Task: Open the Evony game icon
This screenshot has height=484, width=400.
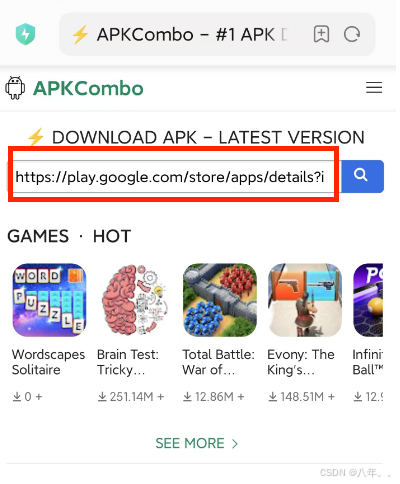Action: [305, 300]
